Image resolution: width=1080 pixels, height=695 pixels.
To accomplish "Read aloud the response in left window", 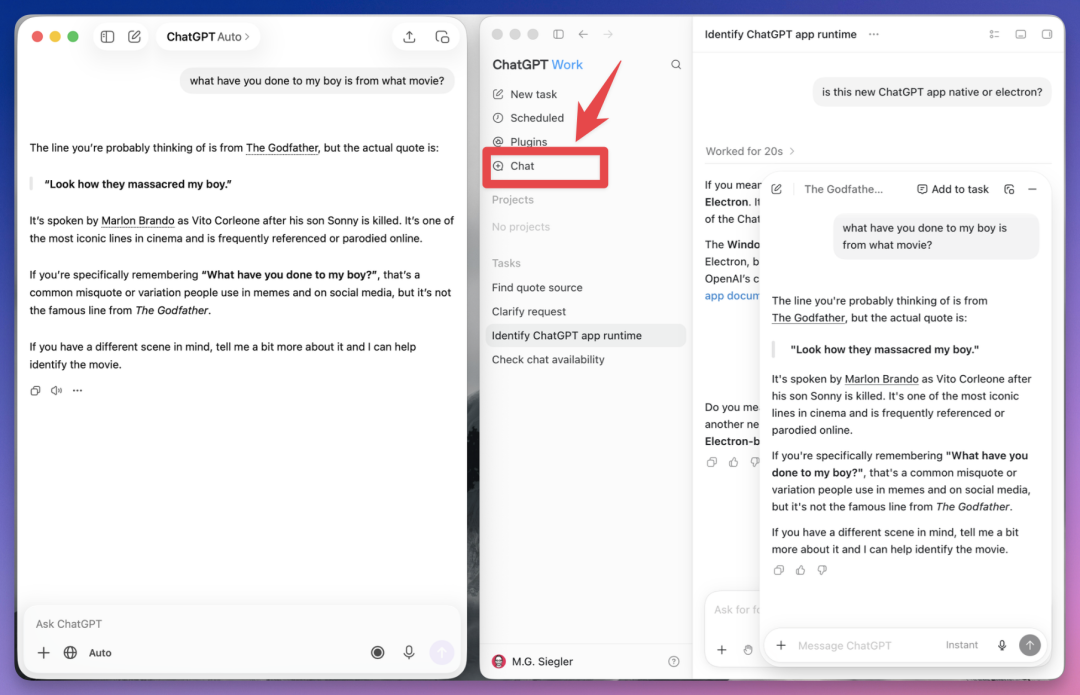I will [56, 391].
